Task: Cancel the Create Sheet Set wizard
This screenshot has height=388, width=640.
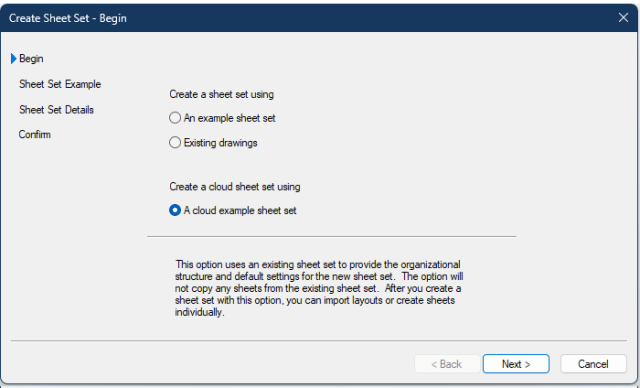Action: (593, 364)
